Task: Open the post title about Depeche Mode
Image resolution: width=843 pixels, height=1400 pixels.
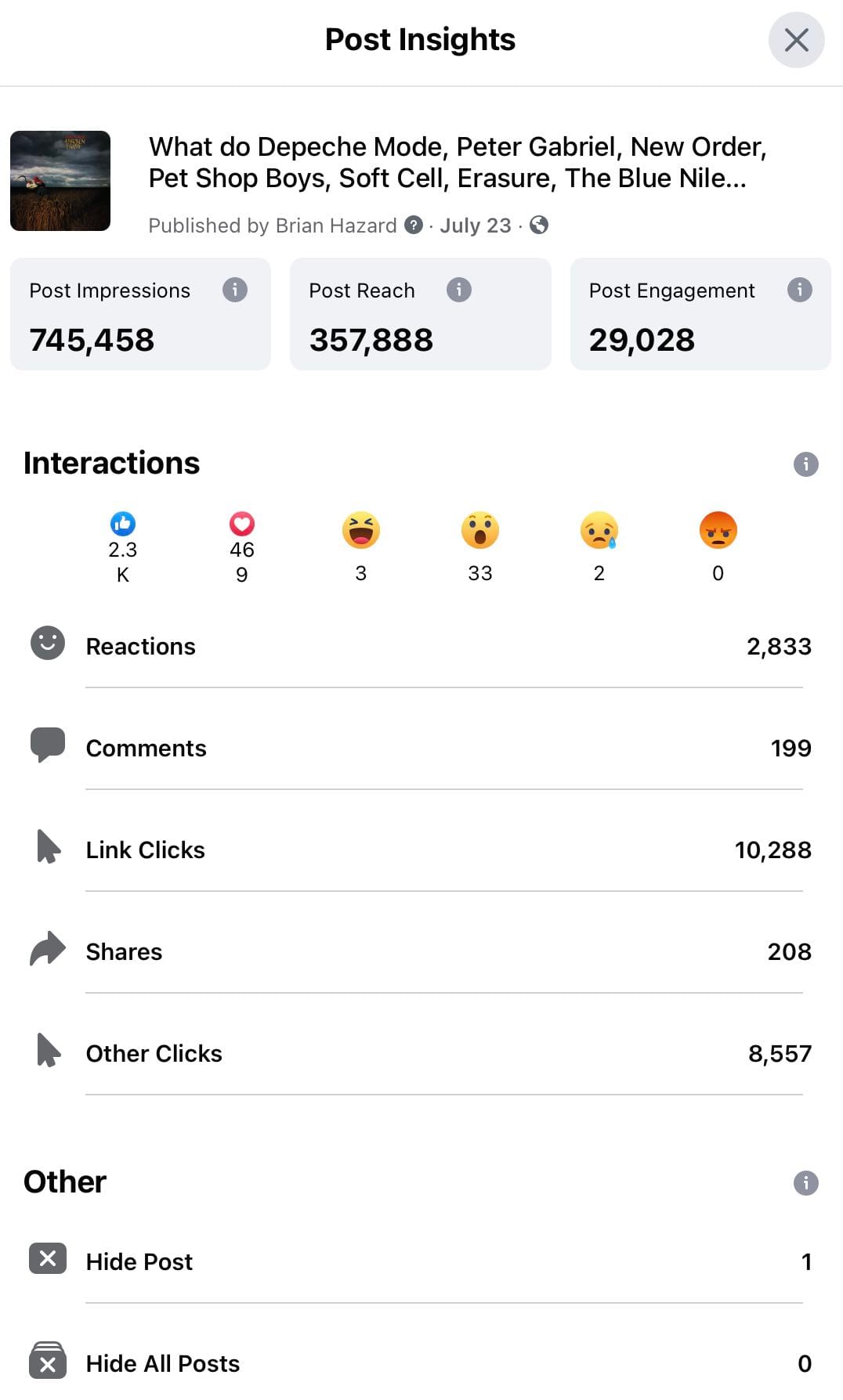Action: (457, 163)
